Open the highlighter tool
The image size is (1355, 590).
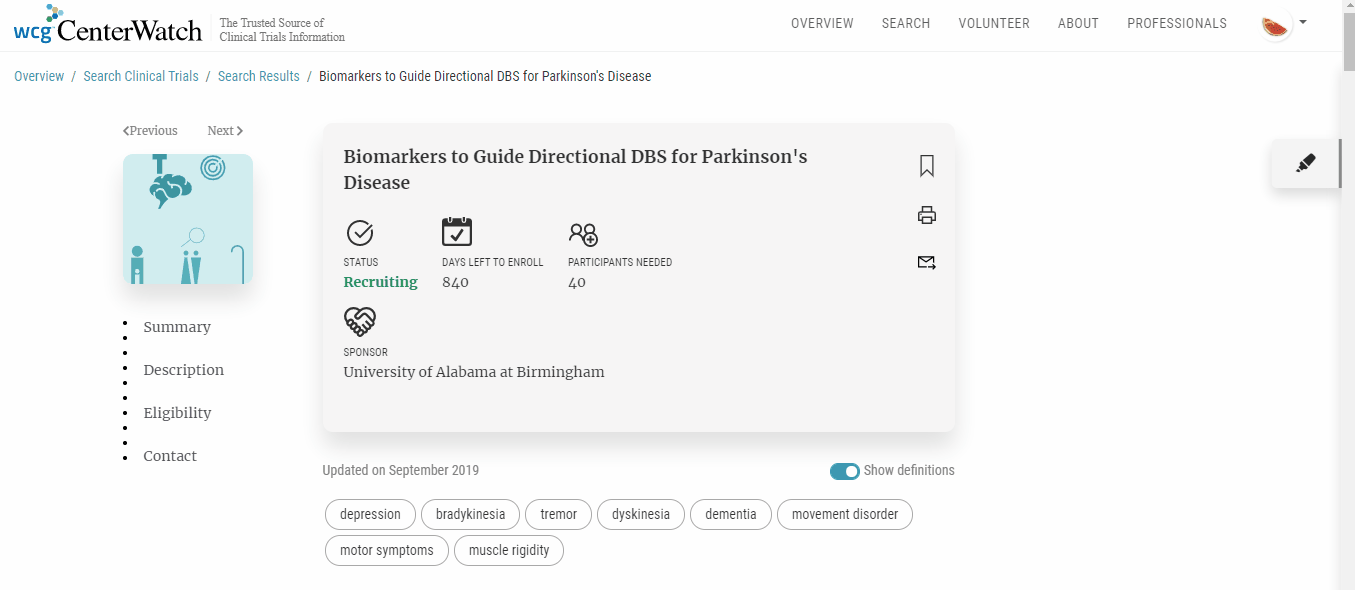tap(1305, 163)
